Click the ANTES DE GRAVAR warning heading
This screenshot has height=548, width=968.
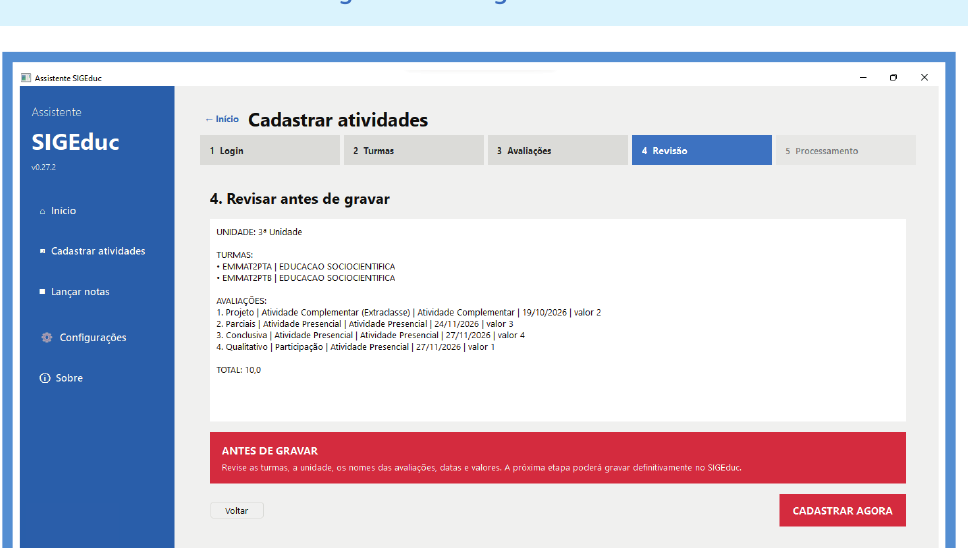click(x=270, y=451)
